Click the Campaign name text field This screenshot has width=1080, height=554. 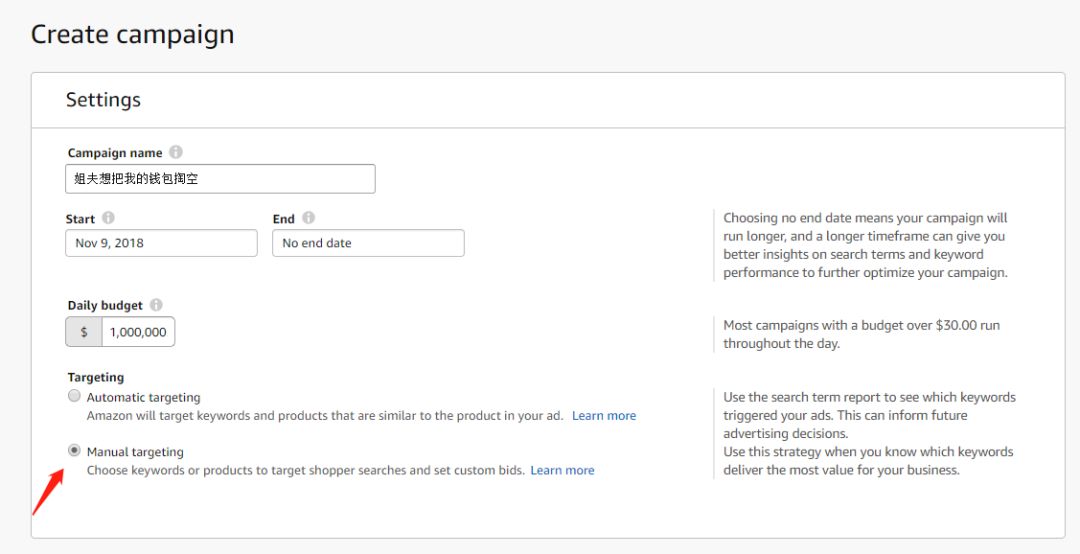[x=220, y=179]
